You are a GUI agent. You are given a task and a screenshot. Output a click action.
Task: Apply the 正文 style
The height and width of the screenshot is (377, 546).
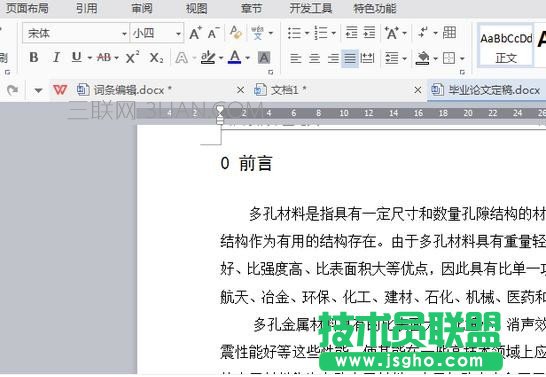506,46
